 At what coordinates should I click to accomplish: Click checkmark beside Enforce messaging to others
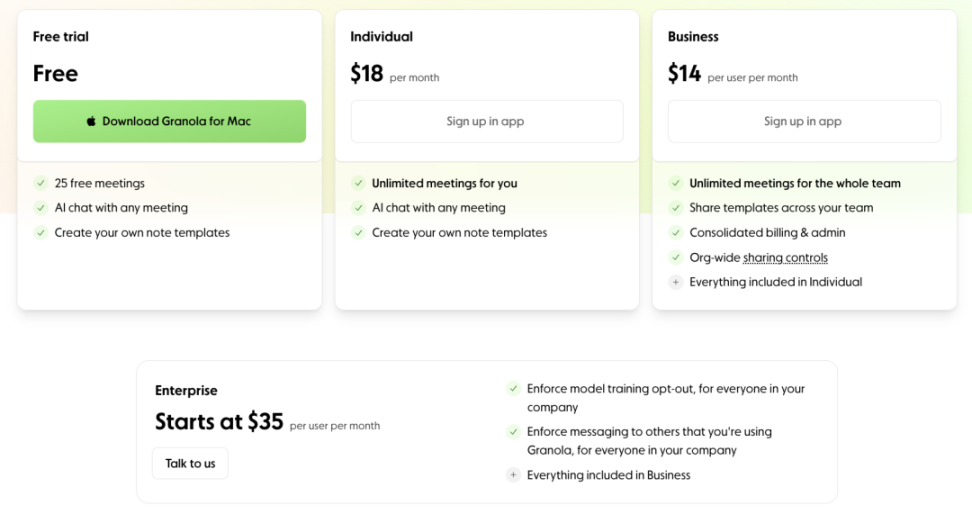click(x=513, y=432)
